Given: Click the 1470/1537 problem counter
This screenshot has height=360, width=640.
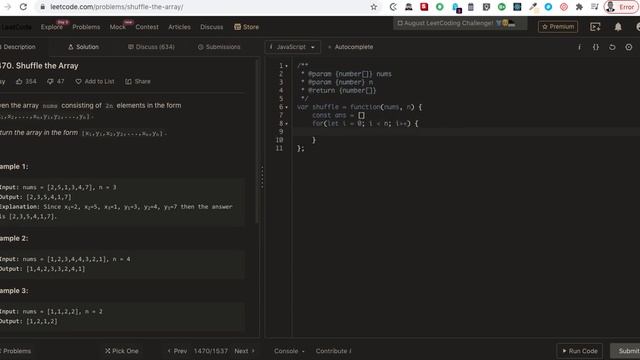Looking at the screenshot, I should click(211, 351).
